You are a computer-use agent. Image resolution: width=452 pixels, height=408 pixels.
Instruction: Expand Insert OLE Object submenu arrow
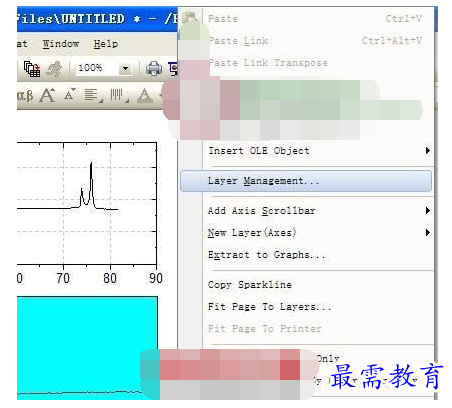(428, 151)
